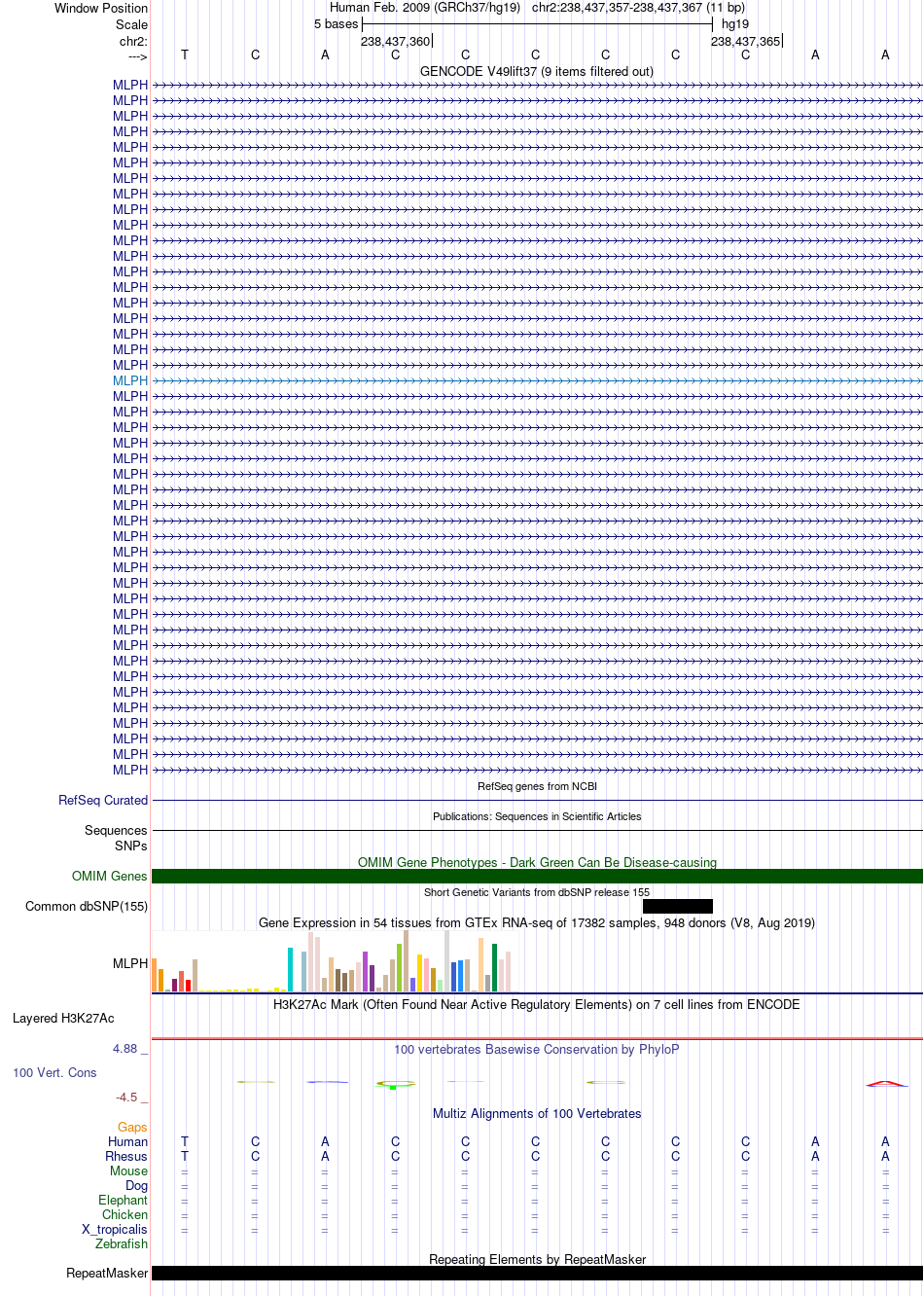Open the 100 Vert. Cons track label
Viewport: 924px width, 1296px height.
54,1073
